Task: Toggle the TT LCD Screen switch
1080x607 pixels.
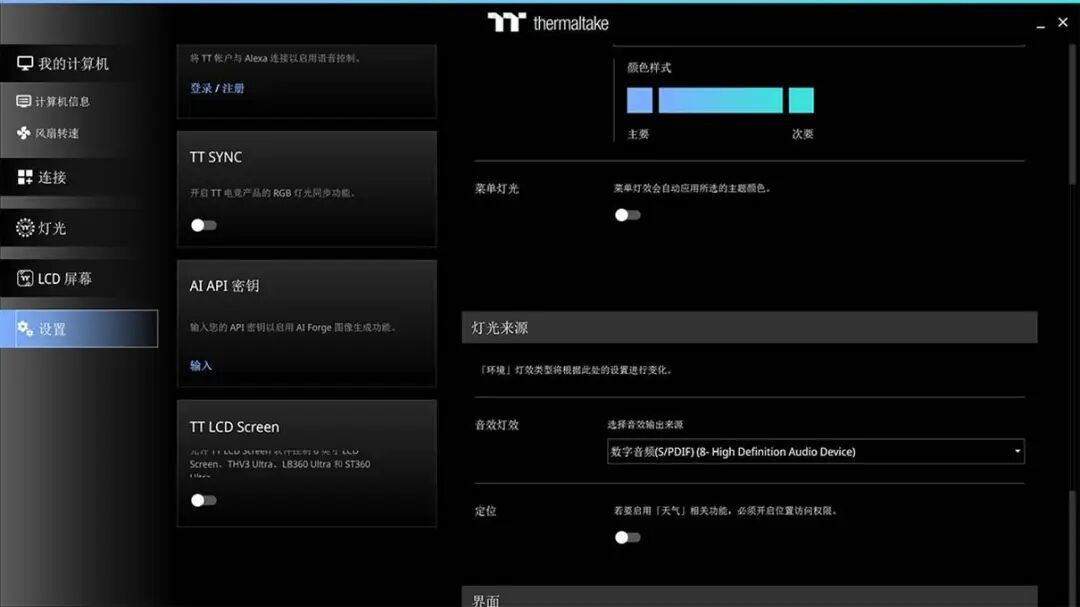Action: point(204,500)
